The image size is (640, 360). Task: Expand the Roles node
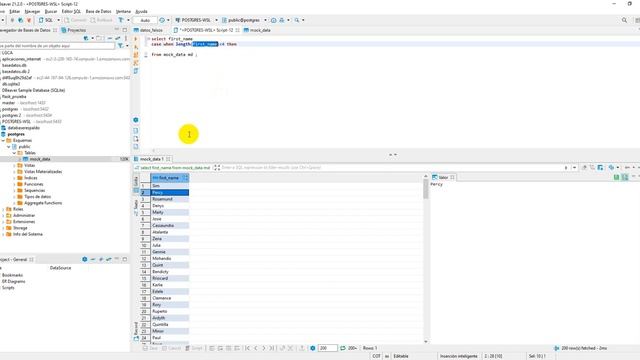point(3,209)
